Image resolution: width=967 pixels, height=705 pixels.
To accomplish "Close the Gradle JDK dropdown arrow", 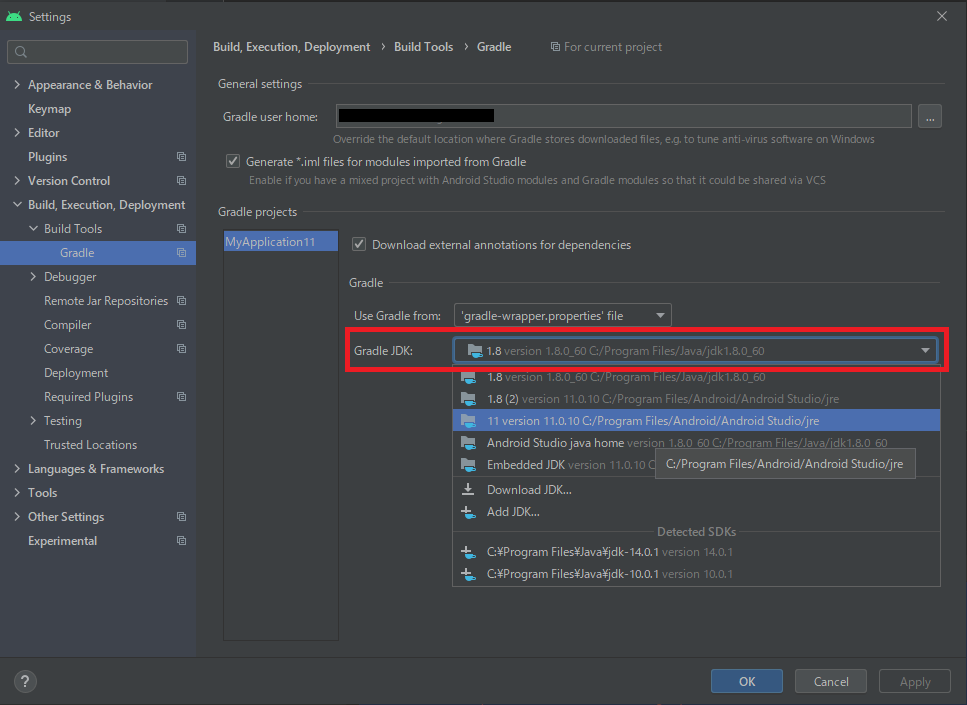I will click(925, 350).
